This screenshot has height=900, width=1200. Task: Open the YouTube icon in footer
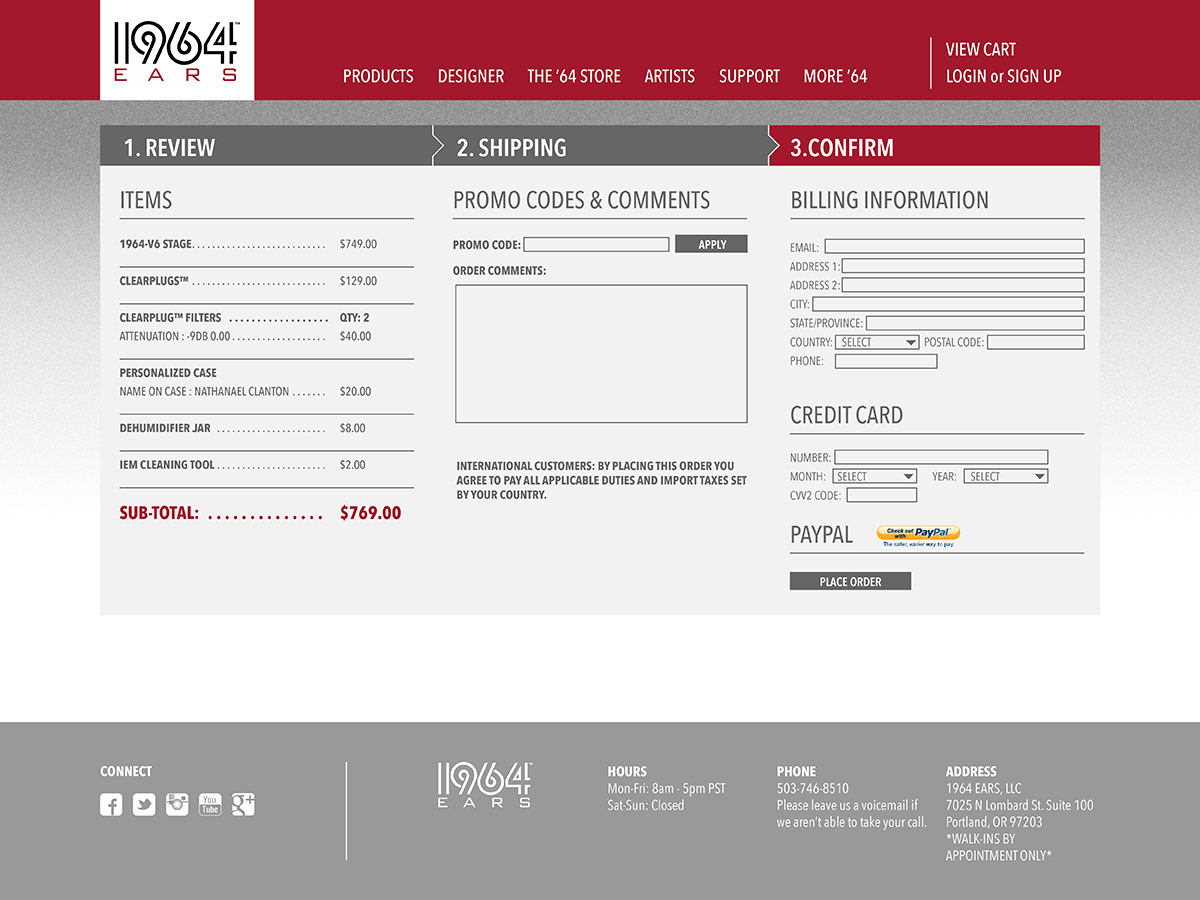coord(210,804)
